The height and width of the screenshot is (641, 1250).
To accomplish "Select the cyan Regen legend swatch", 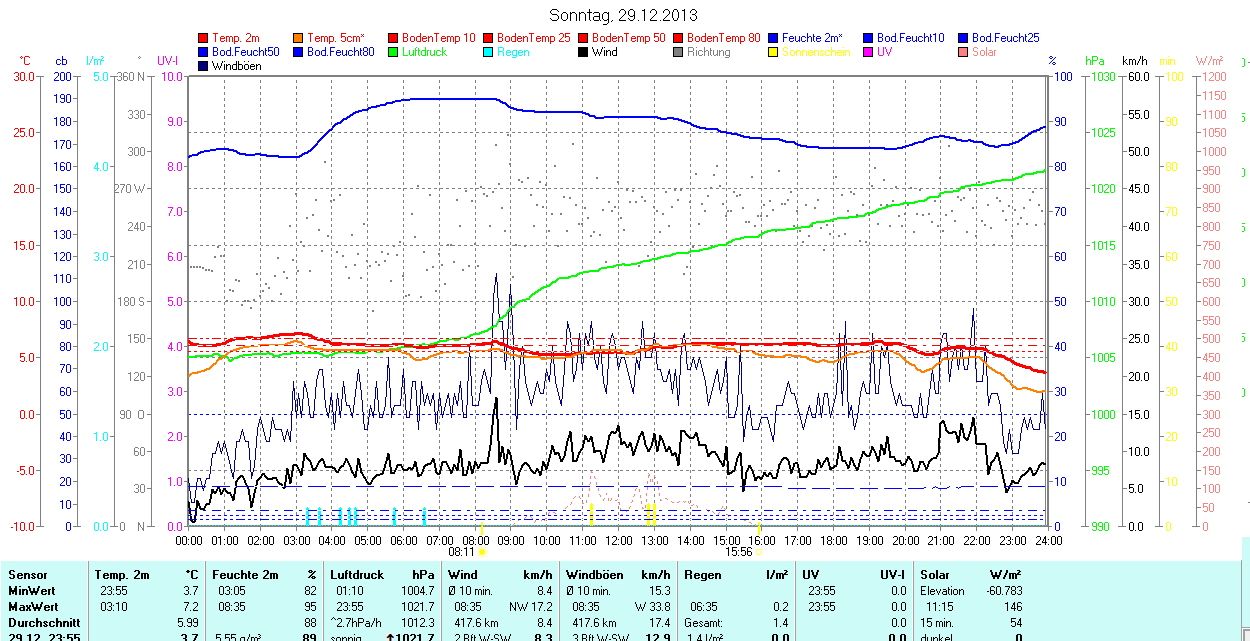I will point(489,52).
